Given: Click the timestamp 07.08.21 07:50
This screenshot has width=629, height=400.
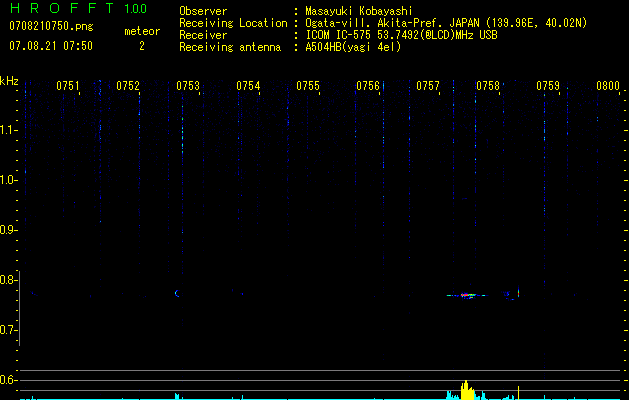Looking at the screenshot, I should [51, 46].
